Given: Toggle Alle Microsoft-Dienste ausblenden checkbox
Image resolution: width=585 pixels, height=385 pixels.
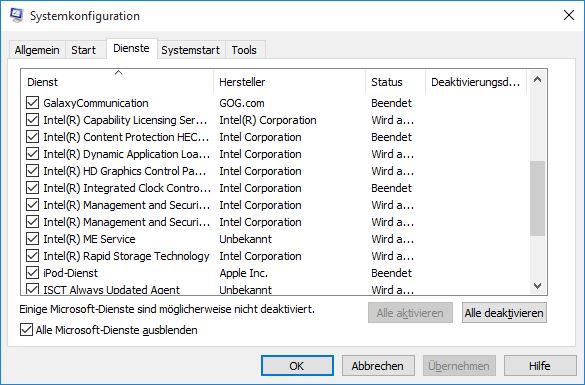Looking at the screenshot, I should (x=26, y=330).
